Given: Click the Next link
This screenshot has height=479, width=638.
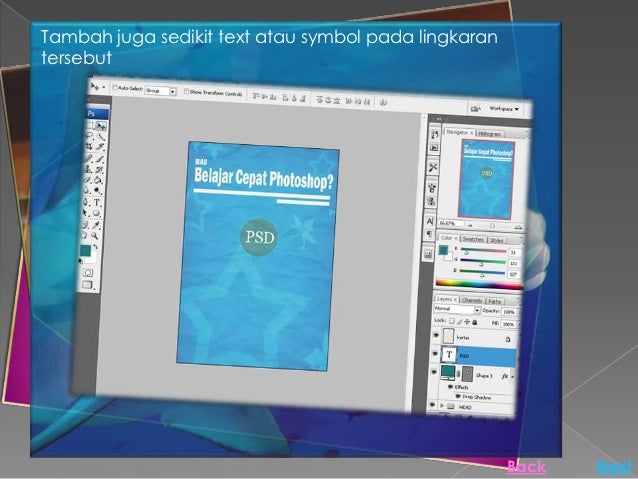Looking at the screenshot, I should click(614, 467).
